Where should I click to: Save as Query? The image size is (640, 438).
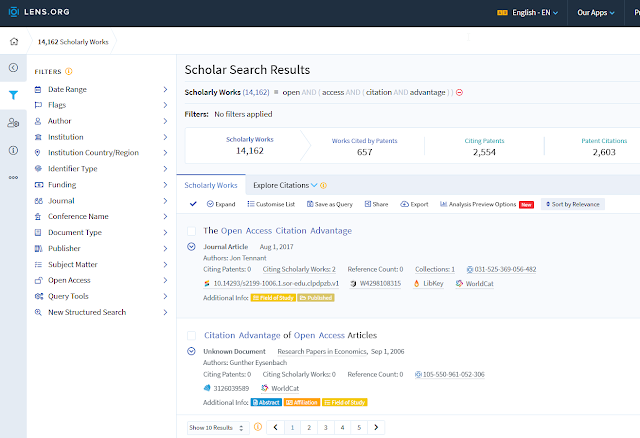click(330, 204)
